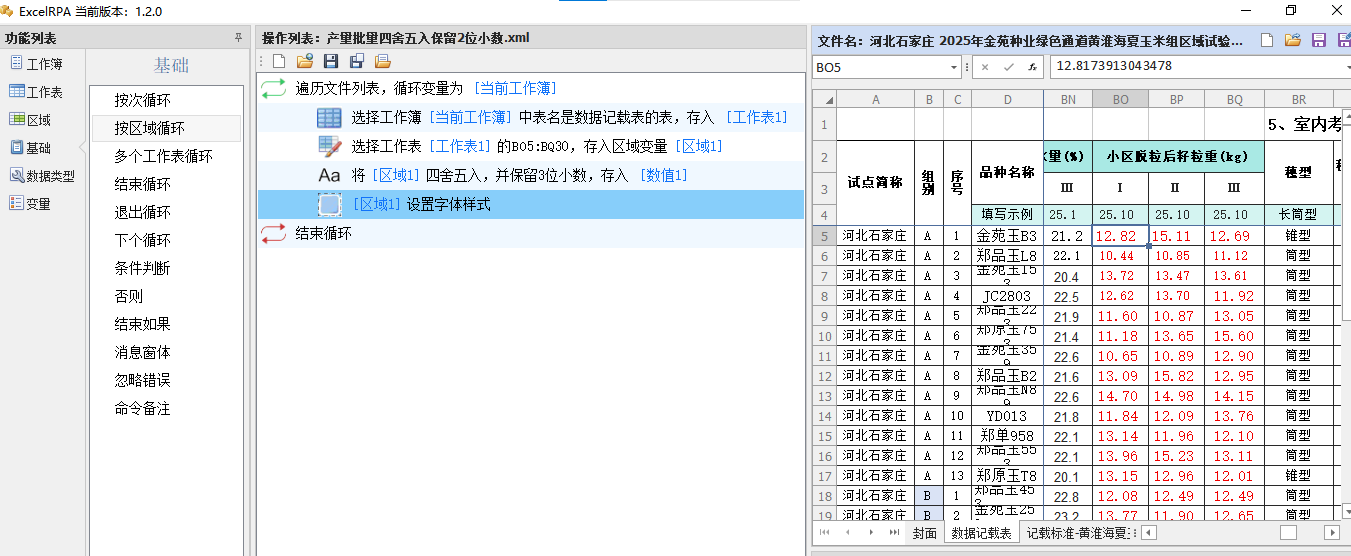Pin the 功能列表 panel with the pushpin icon
The height and width of the screenshot is (556, 1351).
tap(238, 38)
